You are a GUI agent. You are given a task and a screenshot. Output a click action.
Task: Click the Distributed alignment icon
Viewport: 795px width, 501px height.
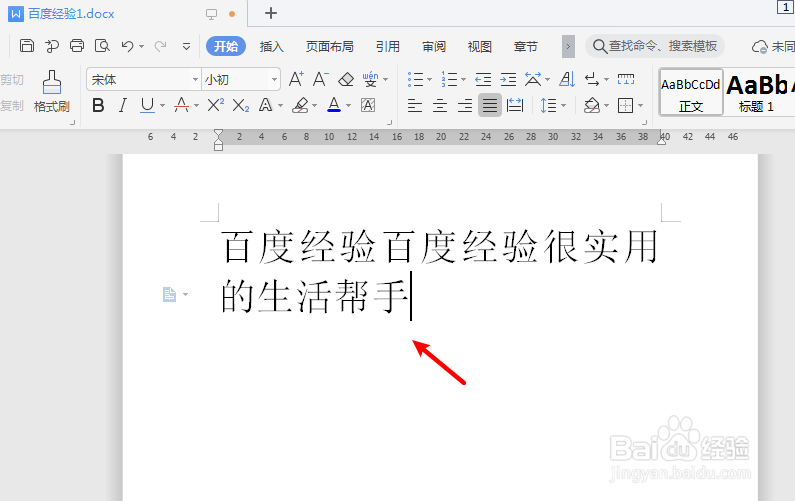point(515,105)
